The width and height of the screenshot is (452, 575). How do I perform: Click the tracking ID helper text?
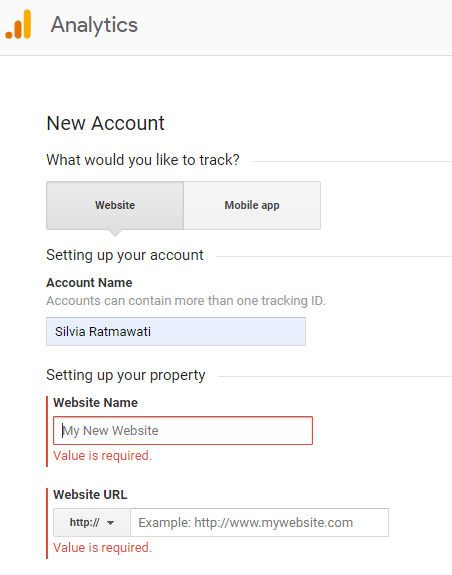click(x=186, y=301)
